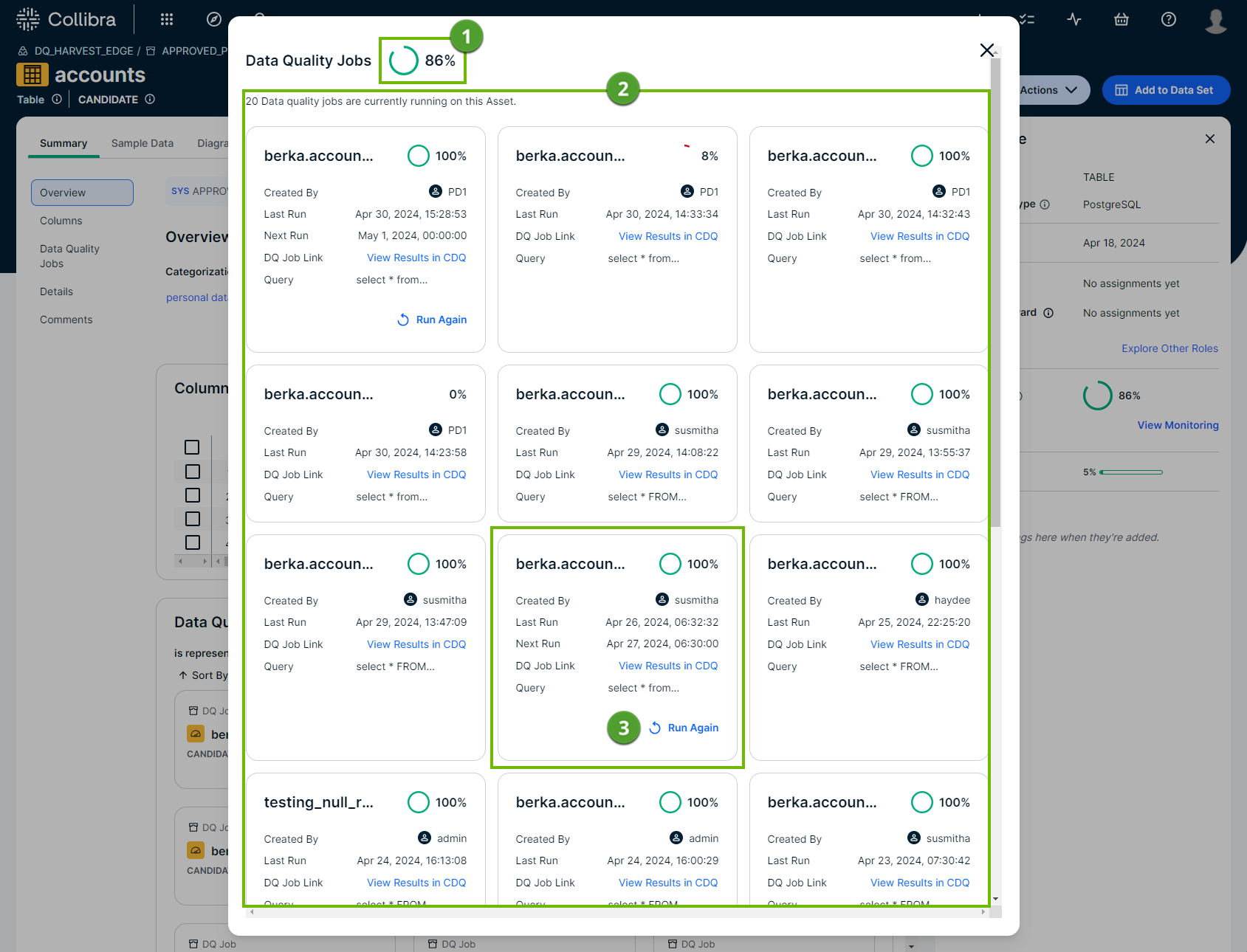Check the first column checkbox
The image size is (1247, 952).
click(192, 447)
